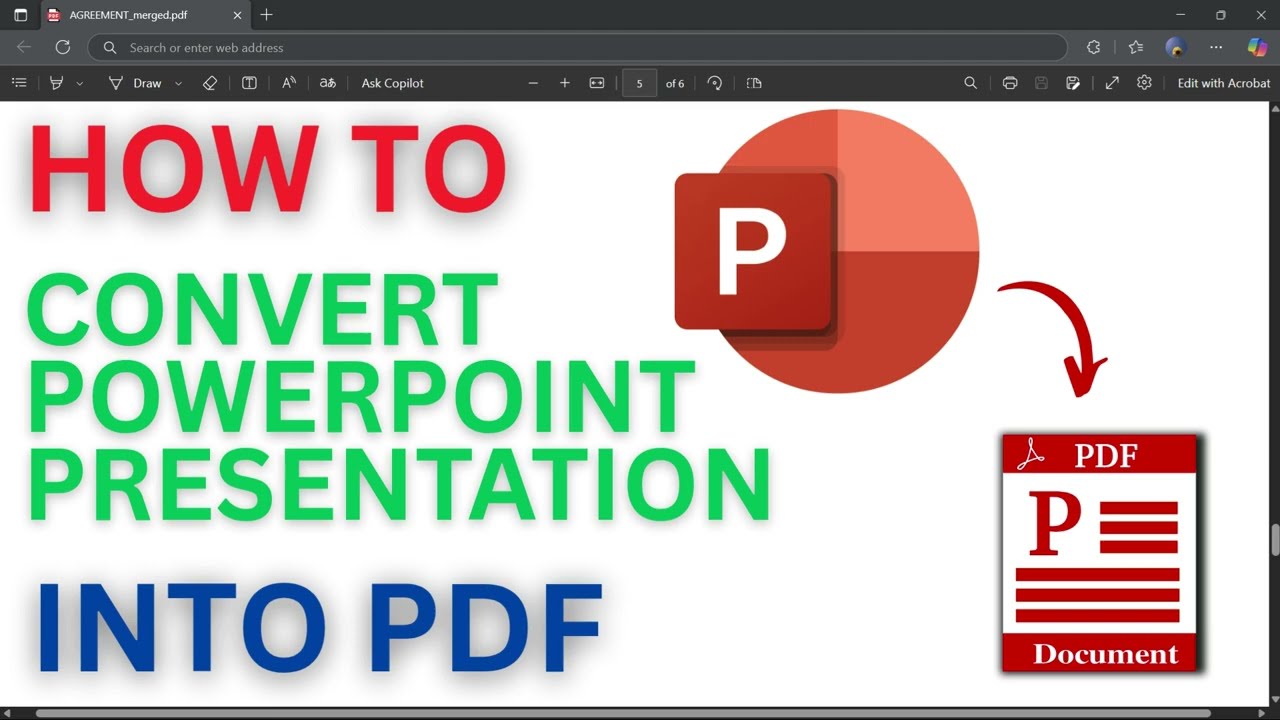Toggle the PDF table of contents

(x=18, y=83)
